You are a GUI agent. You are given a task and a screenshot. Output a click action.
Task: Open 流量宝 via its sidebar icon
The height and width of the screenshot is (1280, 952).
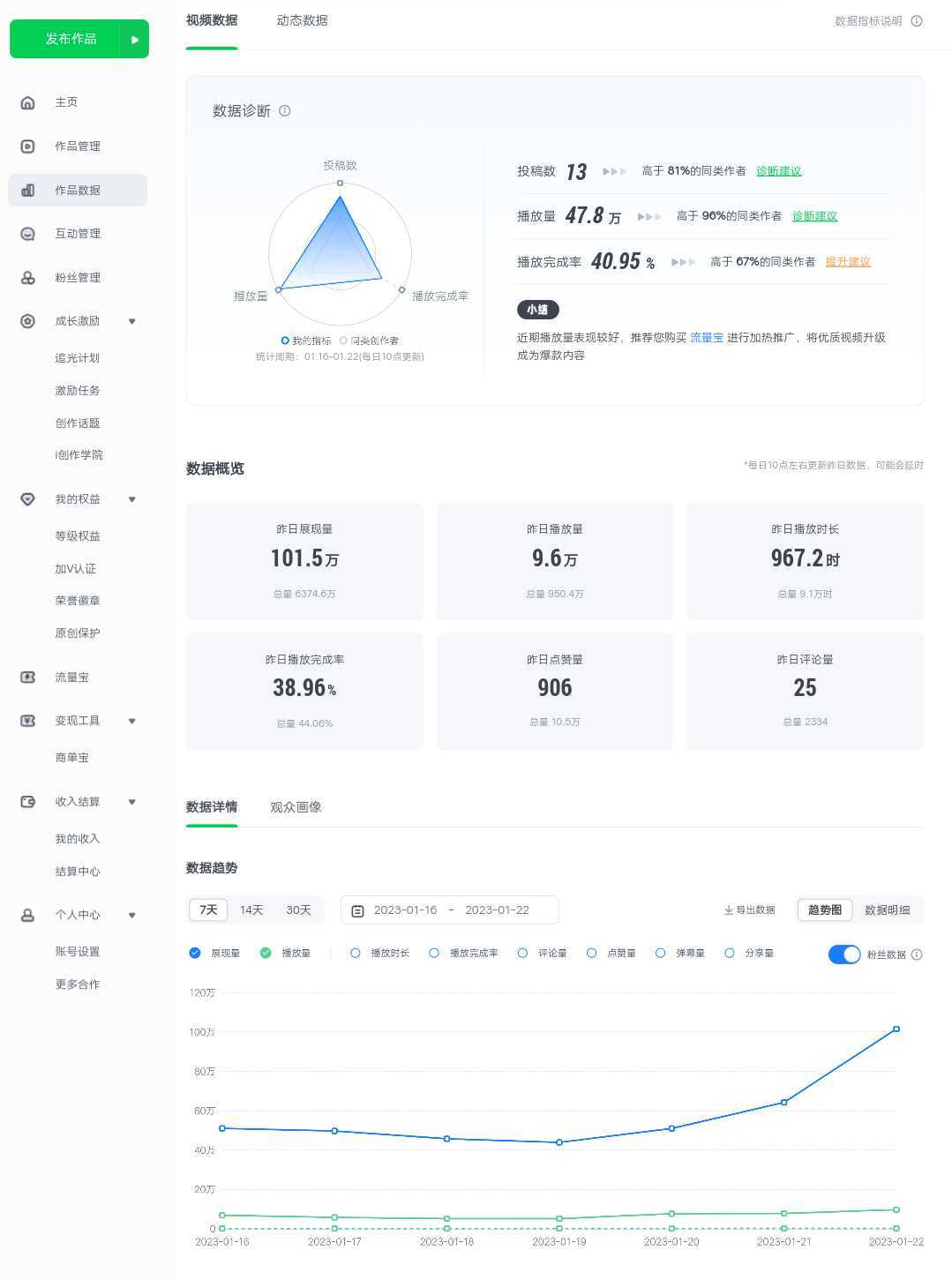click(27, 677)
